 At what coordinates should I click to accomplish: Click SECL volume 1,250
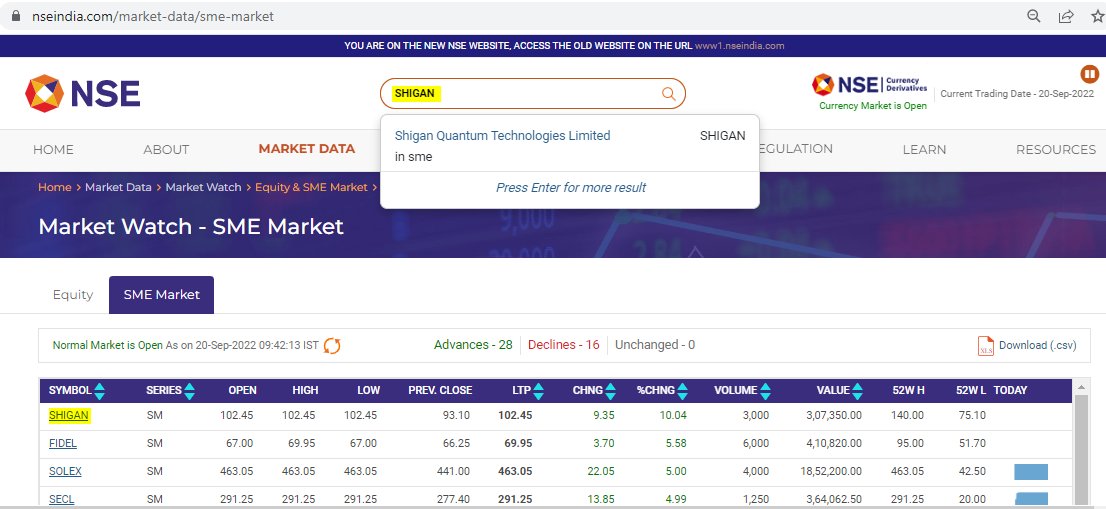tap(755, 499)
